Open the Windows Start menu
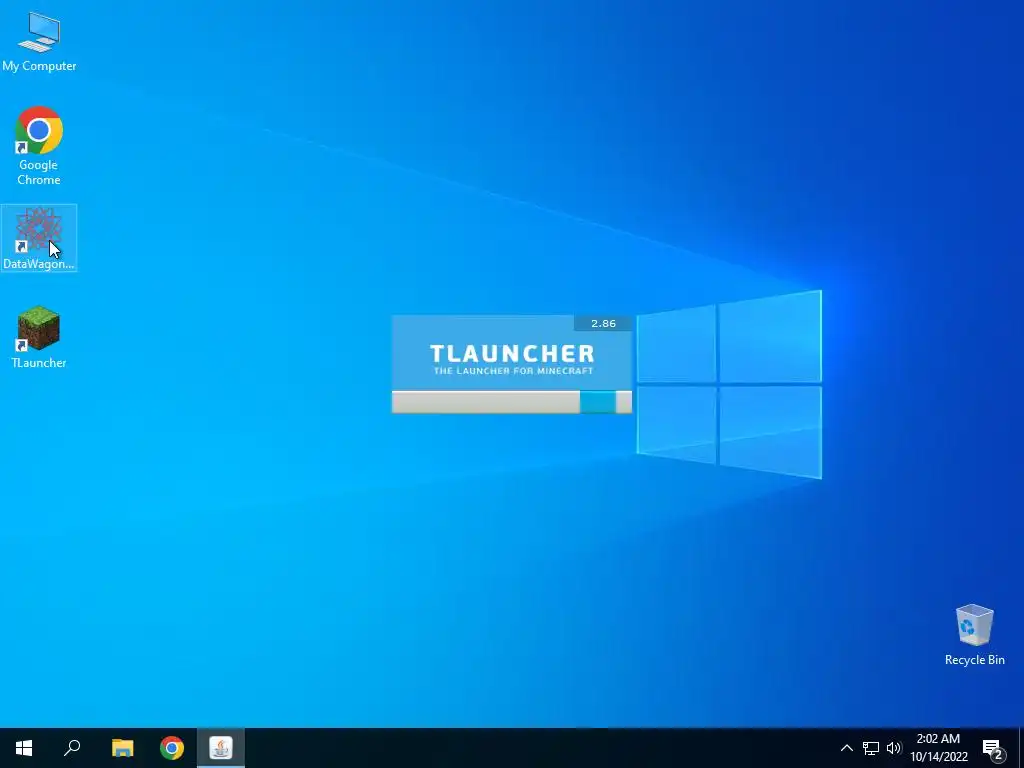Image resolution: width=1024 pixels, height=768 pixels. point(24,748)
